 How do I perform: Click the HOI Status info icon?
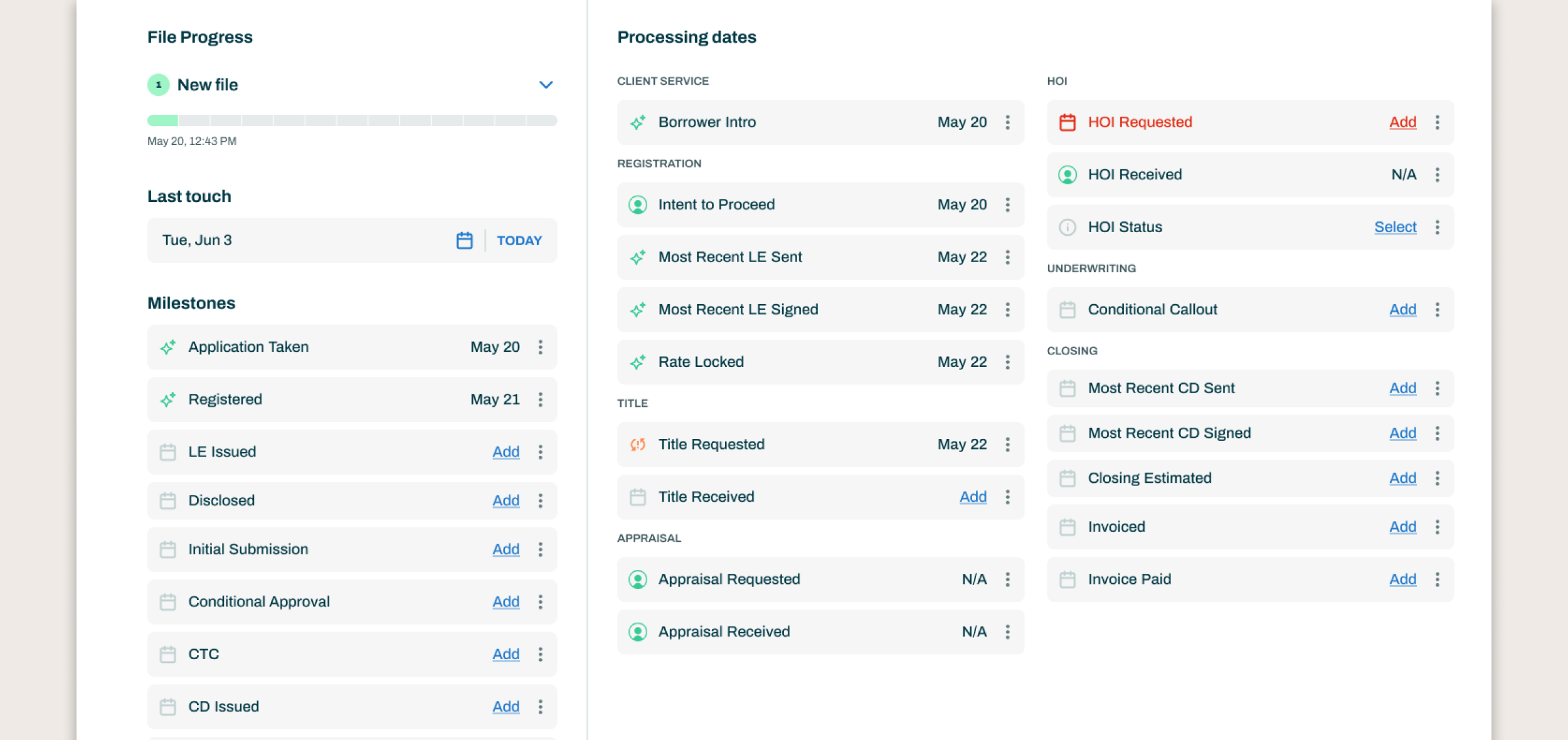(x=1067, y=227)
